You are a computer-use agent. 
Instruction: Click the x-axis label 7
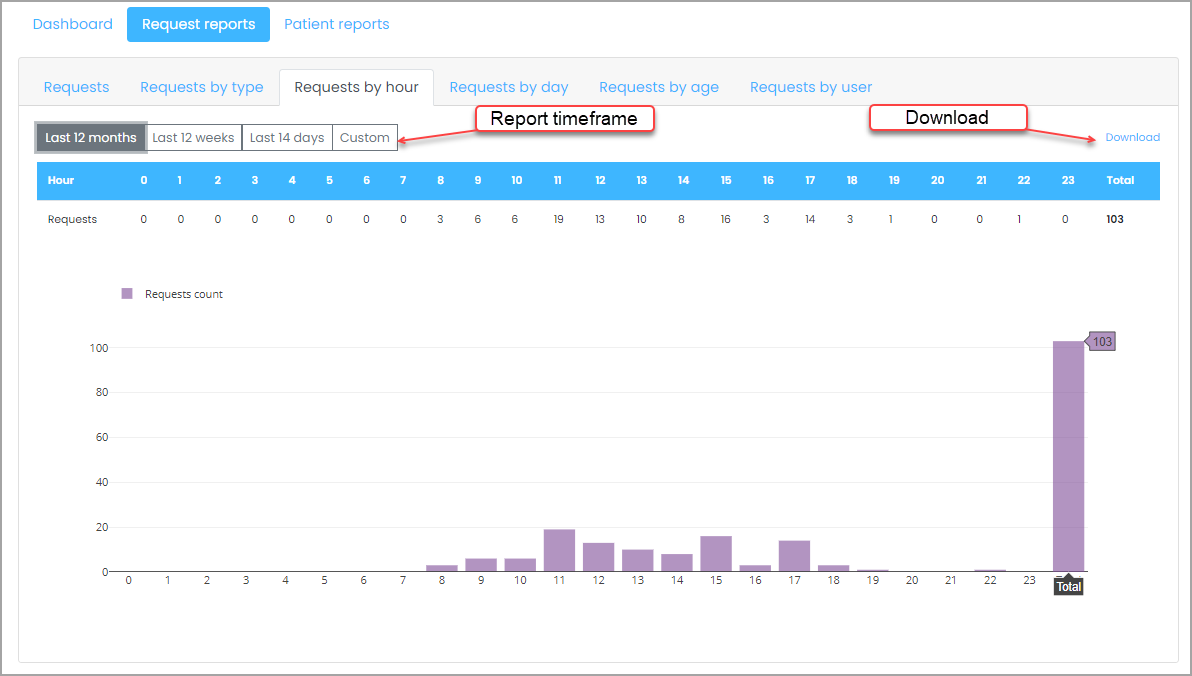pyautogui.click(x=403, y=580)
